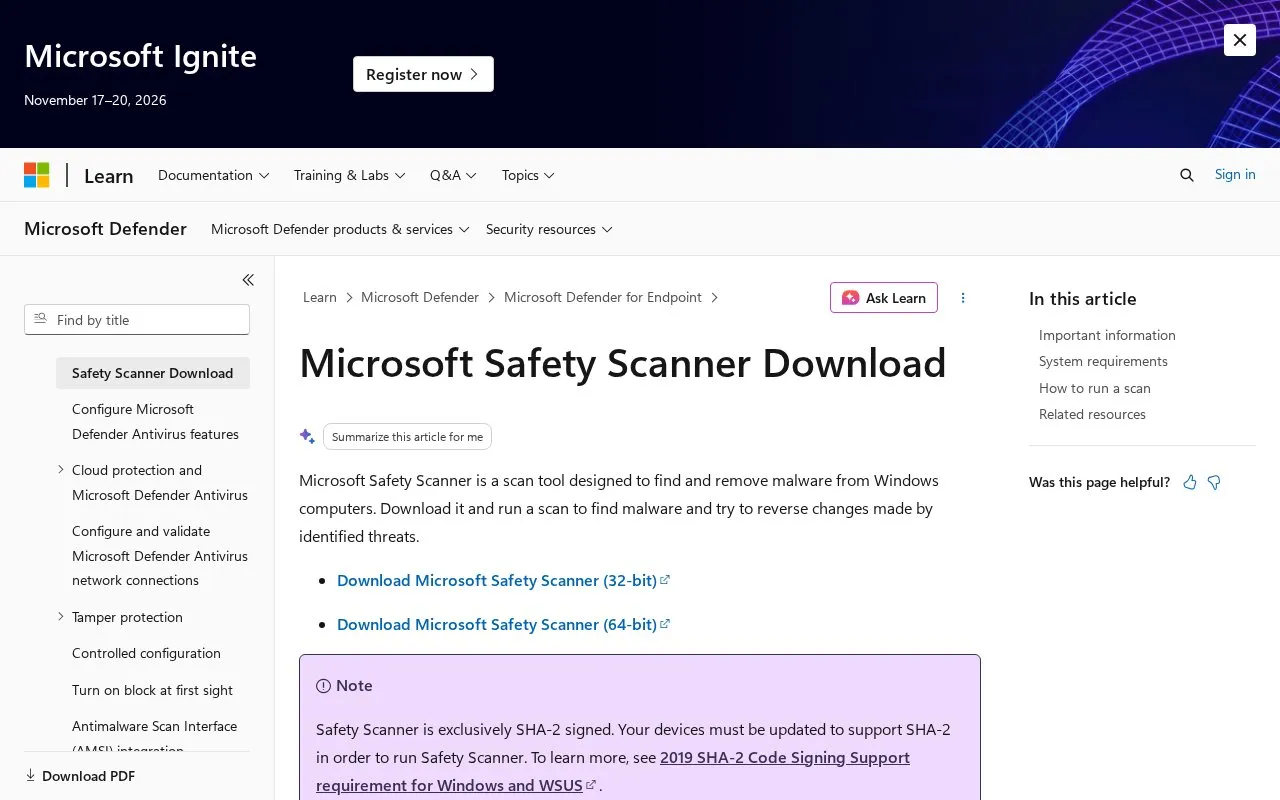This screenshot has width=1280, height=800.
Task: Jump to Related resources section
Action: 1092,414
